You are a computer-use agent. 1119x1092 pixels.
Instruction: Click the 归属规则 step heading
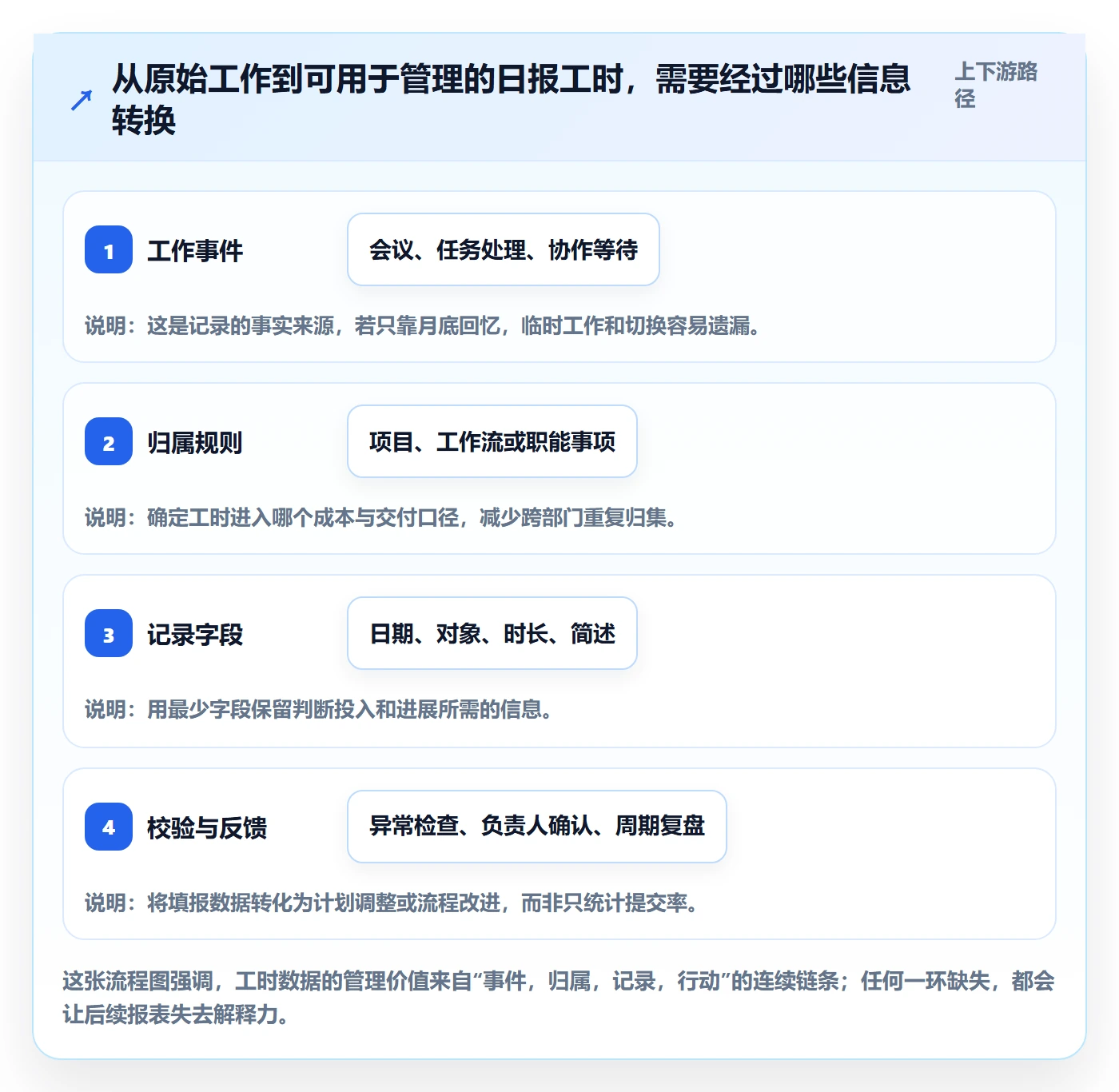pyautogui.click(x=195, y=443)
